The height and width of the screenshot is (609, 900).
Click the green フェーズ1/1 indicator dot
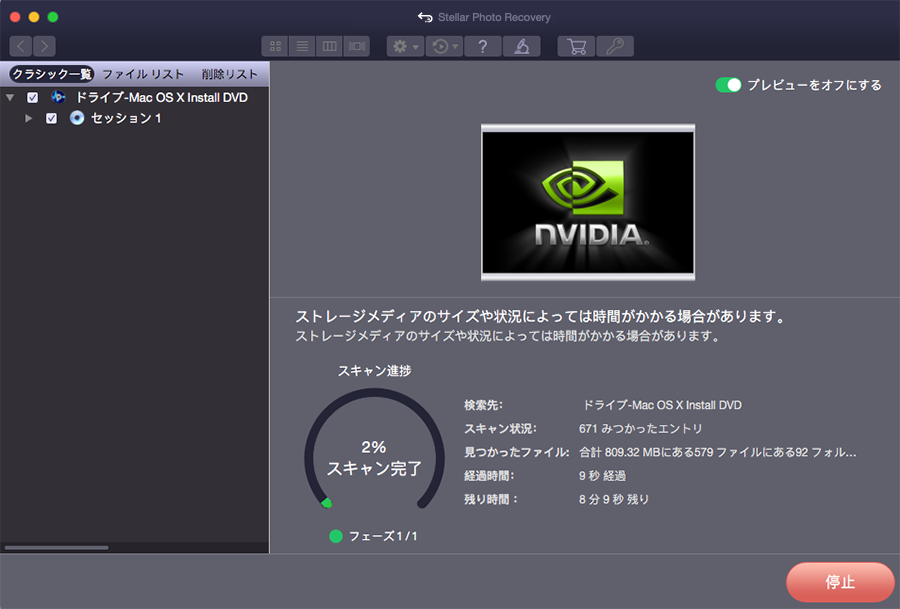pos(336,536)
